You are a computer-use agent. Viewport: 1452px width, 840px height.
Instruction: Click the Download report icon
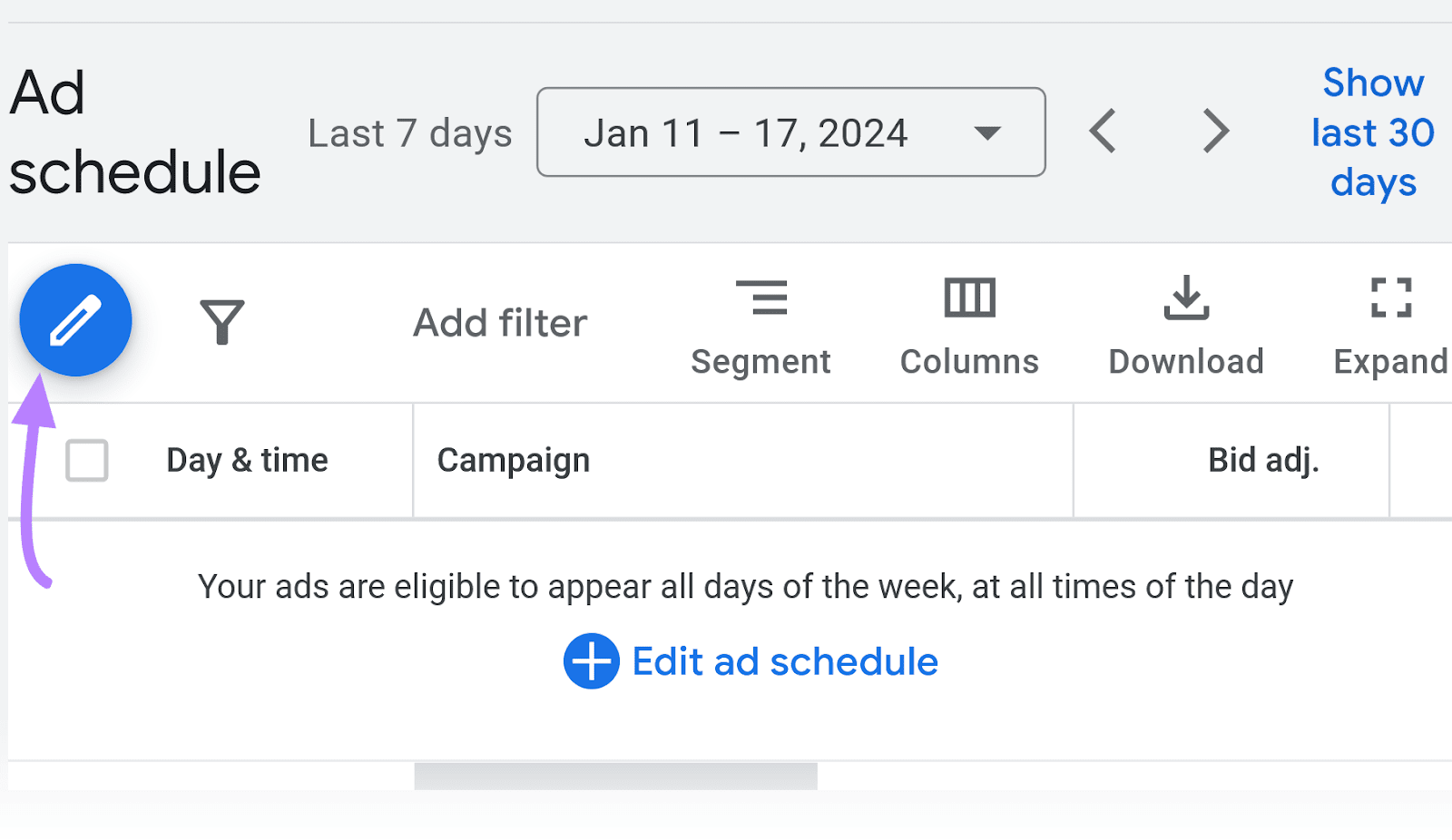[x=1185, y=298]
